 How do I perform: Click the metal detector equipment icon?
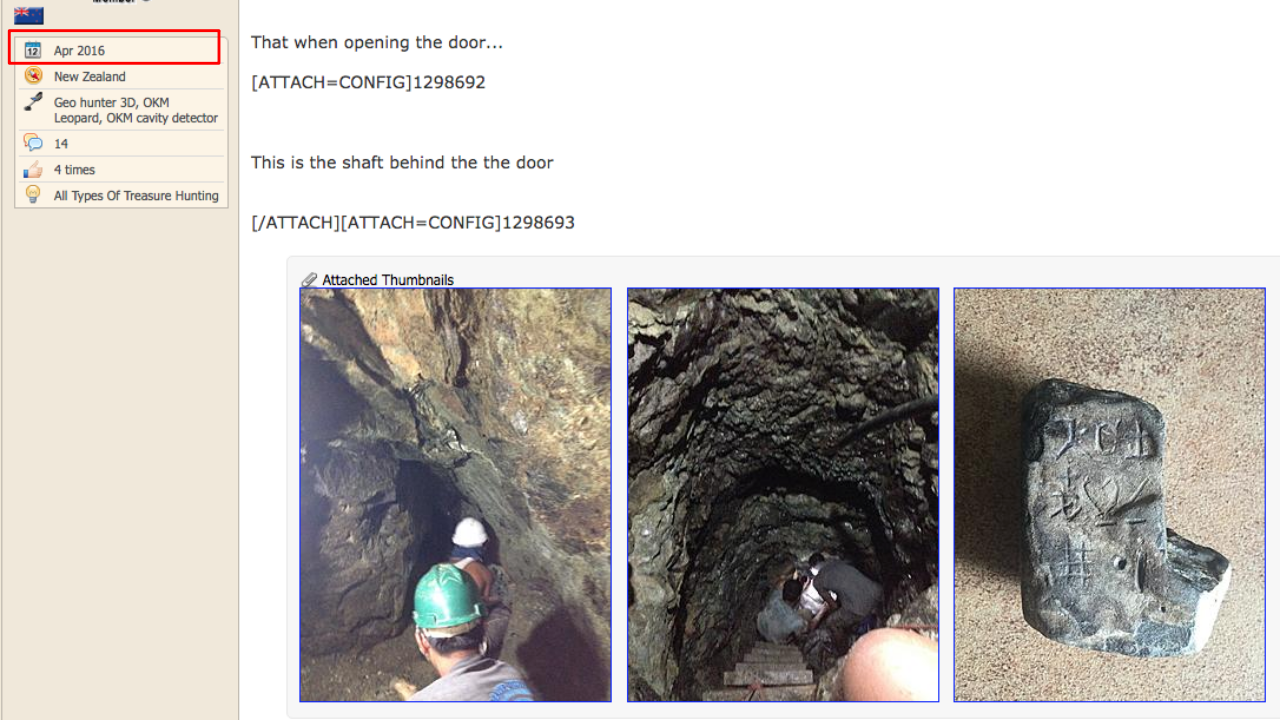tap(33, 101)
